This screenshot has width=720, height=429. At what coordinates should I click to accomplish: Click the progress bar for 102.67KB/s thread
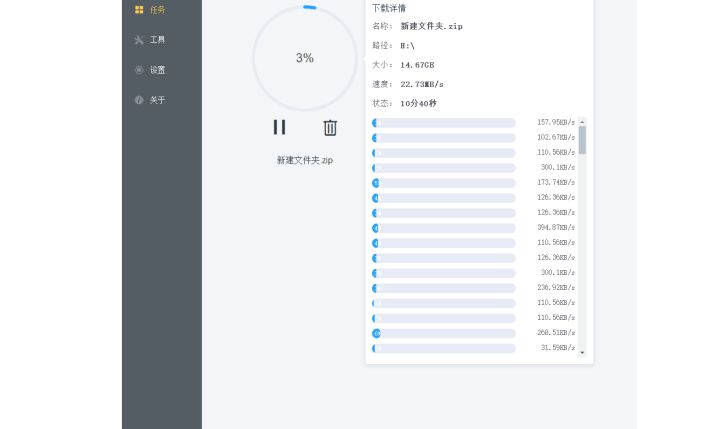coord(444,138)
